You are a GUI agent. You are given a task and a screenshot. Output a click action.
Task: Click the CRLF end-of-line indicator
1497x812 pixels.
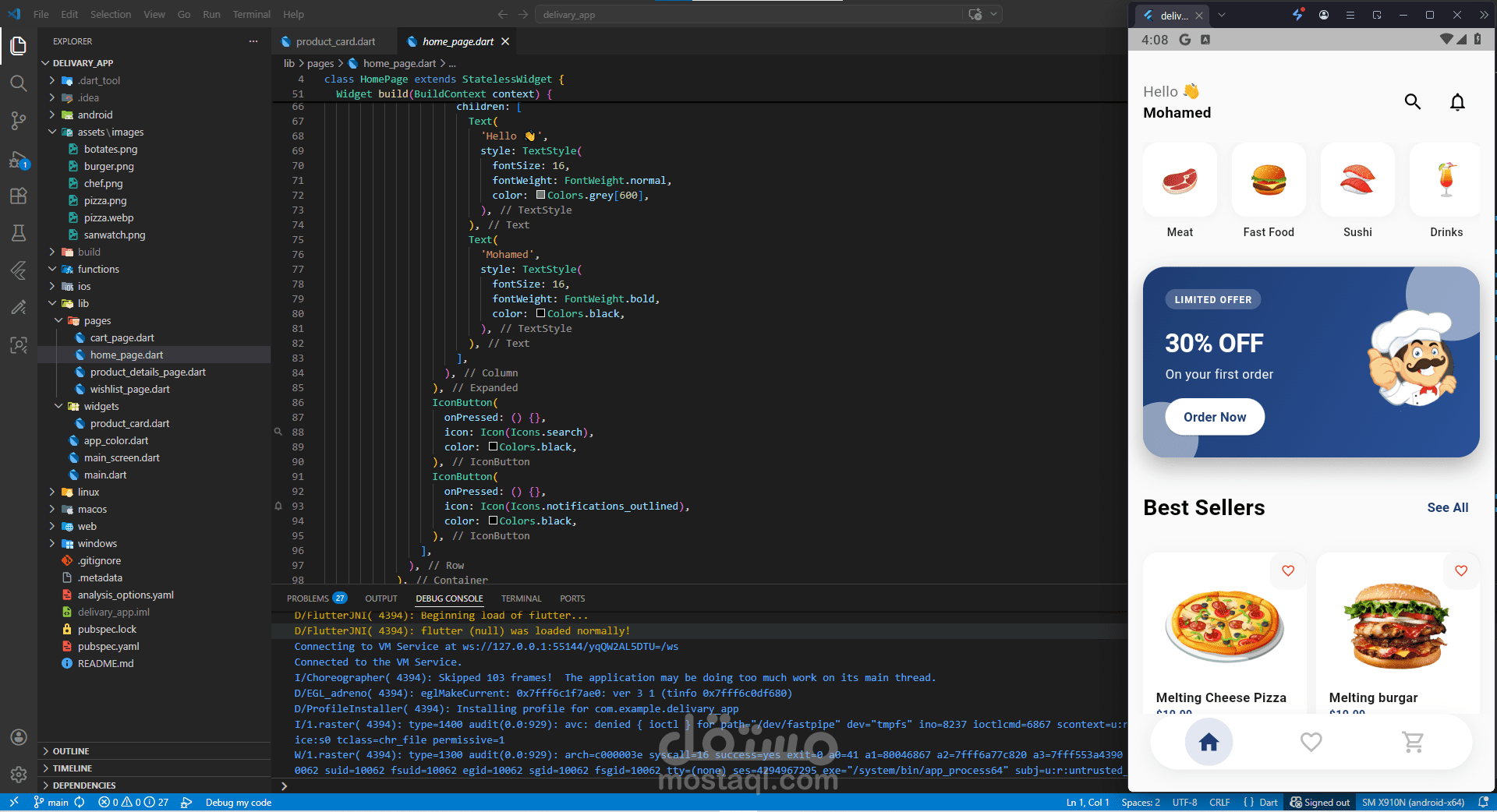pyautogui.click(x=1219, y=803)
